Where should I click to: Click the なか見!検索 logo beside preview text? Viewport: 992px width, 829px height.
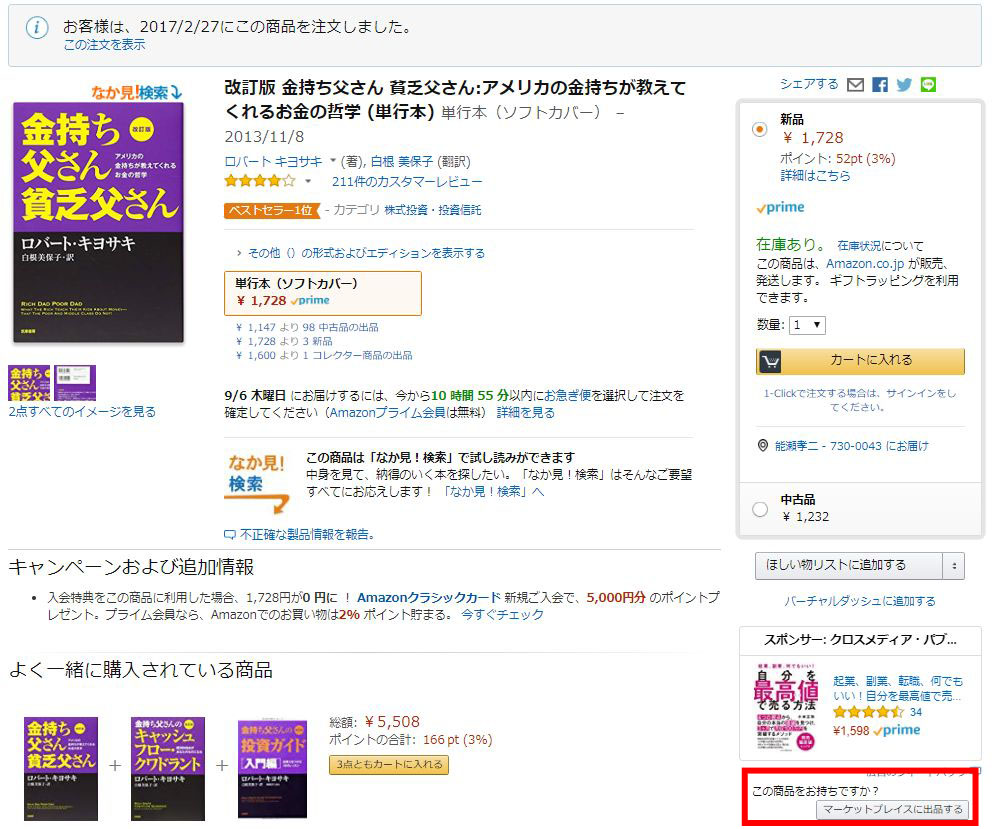[x=257, y=482]
